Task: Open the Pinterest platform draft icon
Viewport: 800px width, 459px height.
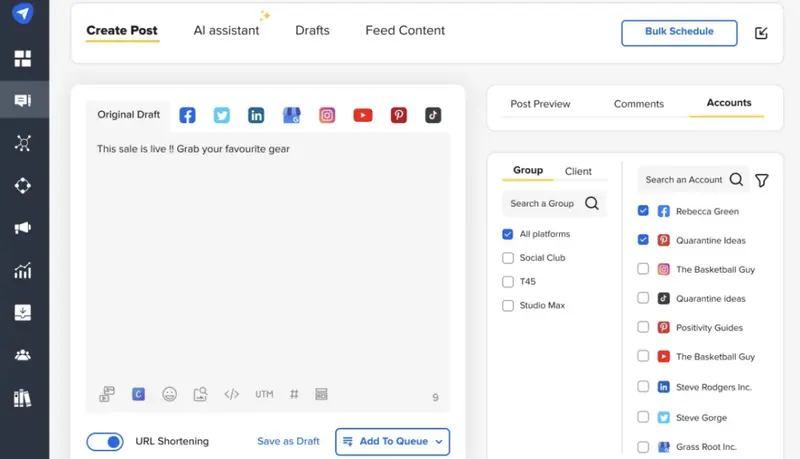Action: (x=398, y=115)
